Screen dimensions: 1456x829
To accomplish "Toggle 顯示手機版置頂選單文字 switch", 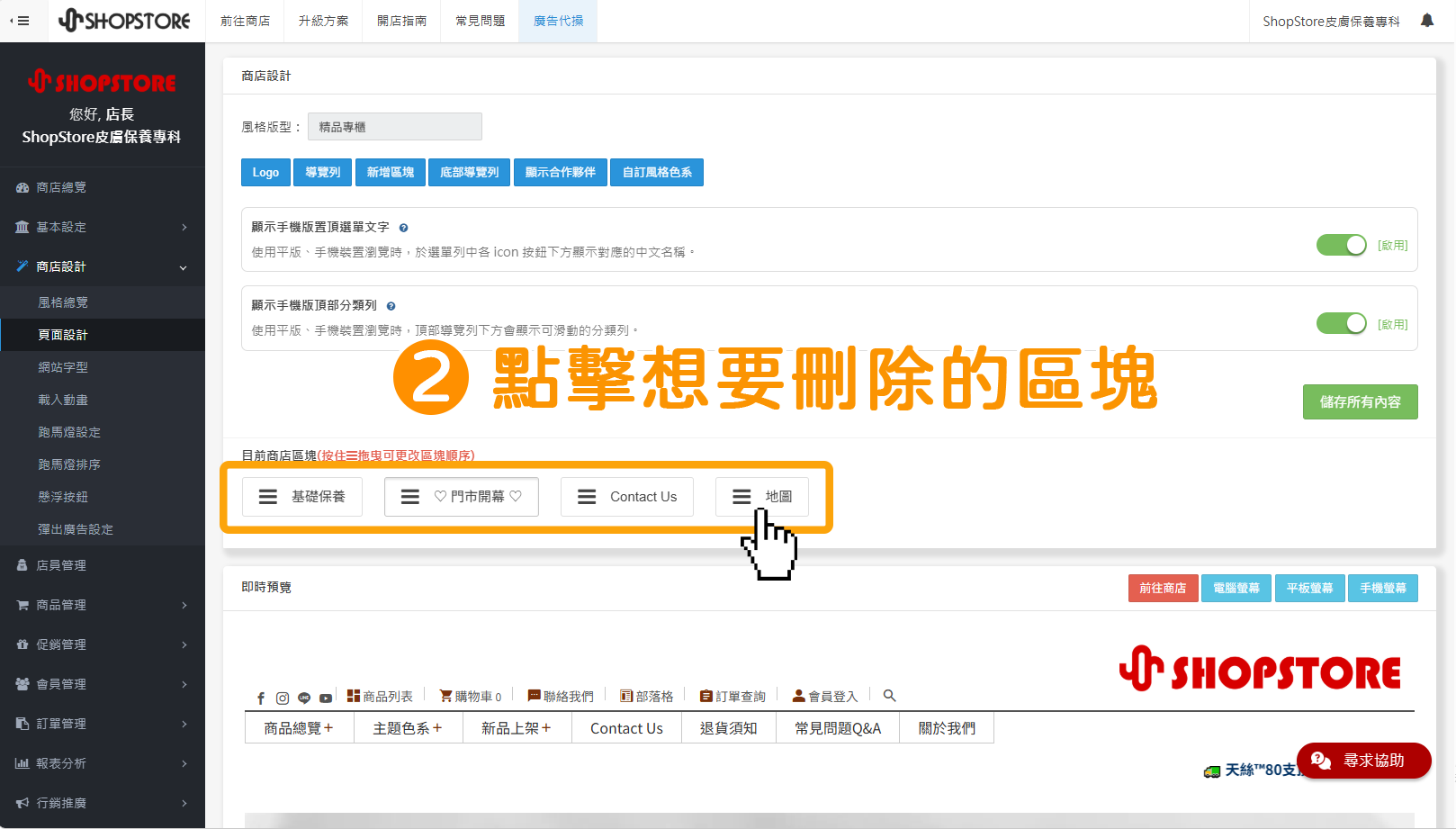I will click(1342, 245).
